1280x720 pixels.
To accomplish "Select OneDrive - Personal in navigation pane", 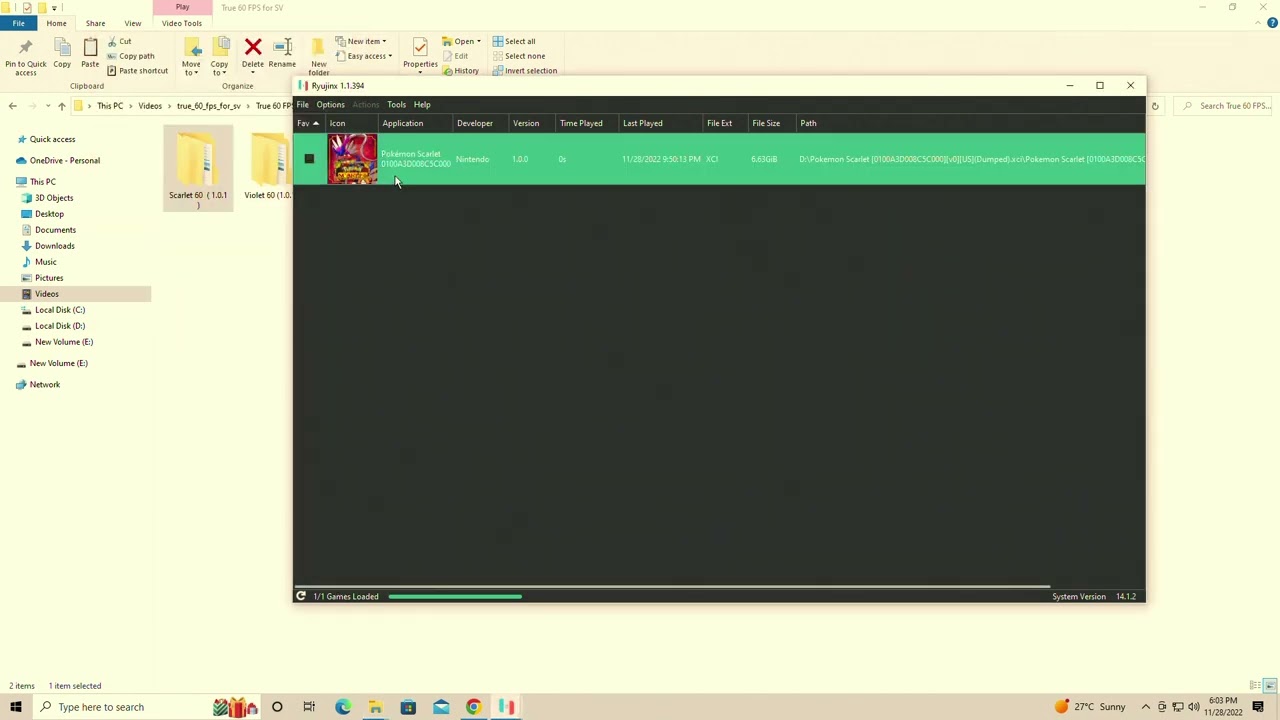I will coord(64,160).
